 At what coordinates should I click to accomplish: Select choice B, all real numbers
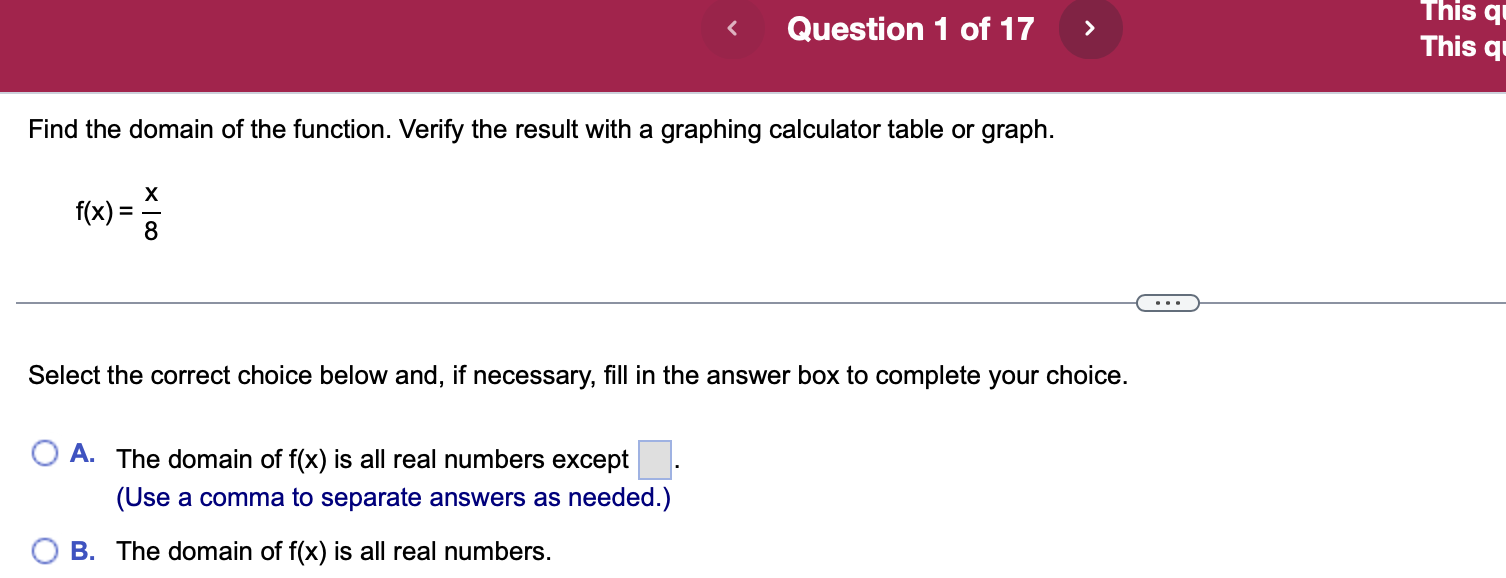[x=44, y=550]
